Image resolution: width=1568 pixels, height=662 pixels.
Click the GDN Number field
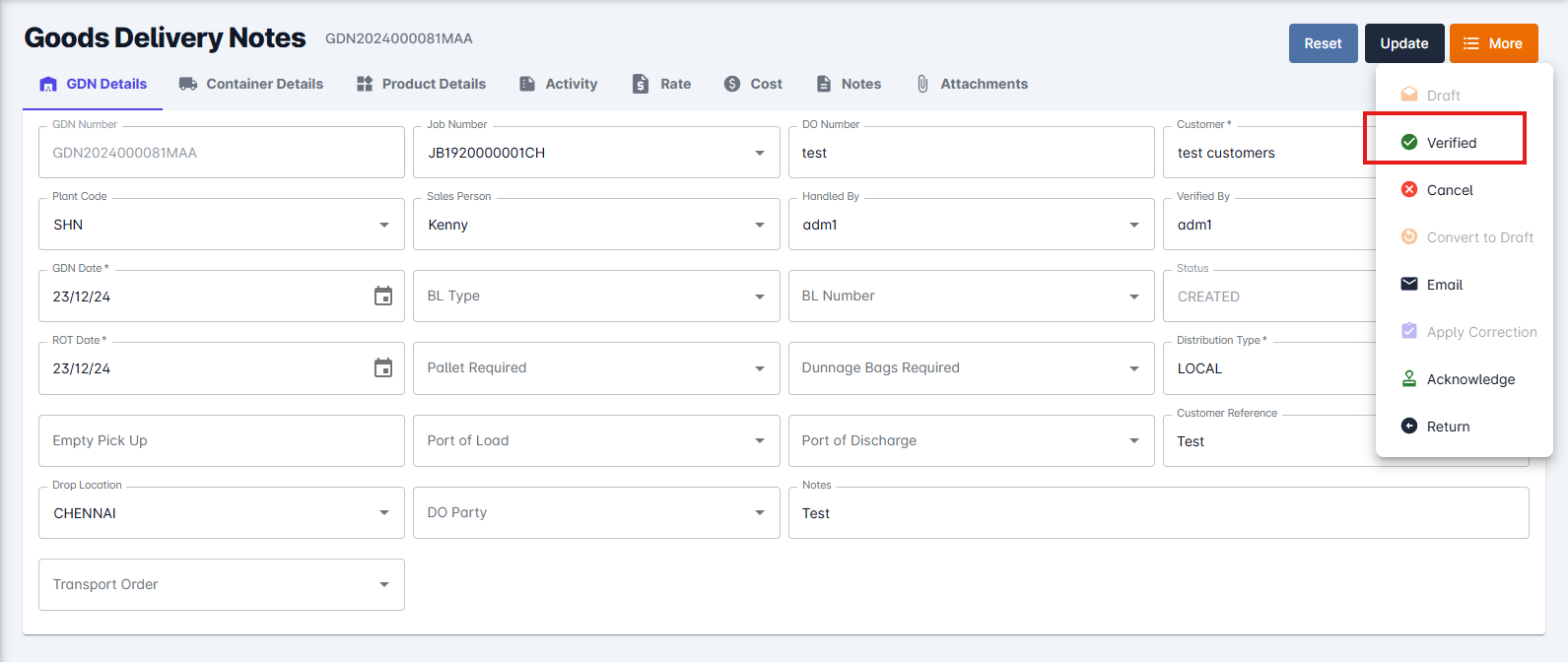(222, 153)
